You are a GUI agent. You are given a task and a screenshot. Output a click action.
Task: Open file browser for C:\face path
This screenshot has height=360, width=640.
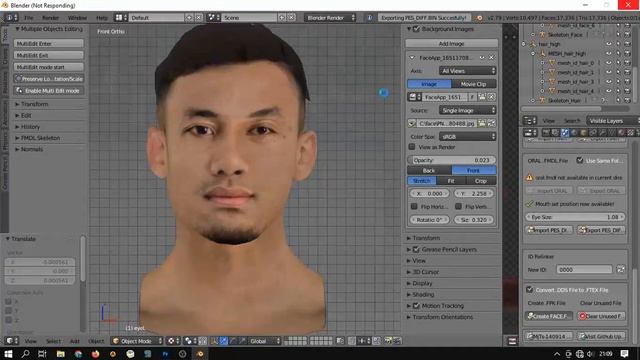(x=482, y=123)
